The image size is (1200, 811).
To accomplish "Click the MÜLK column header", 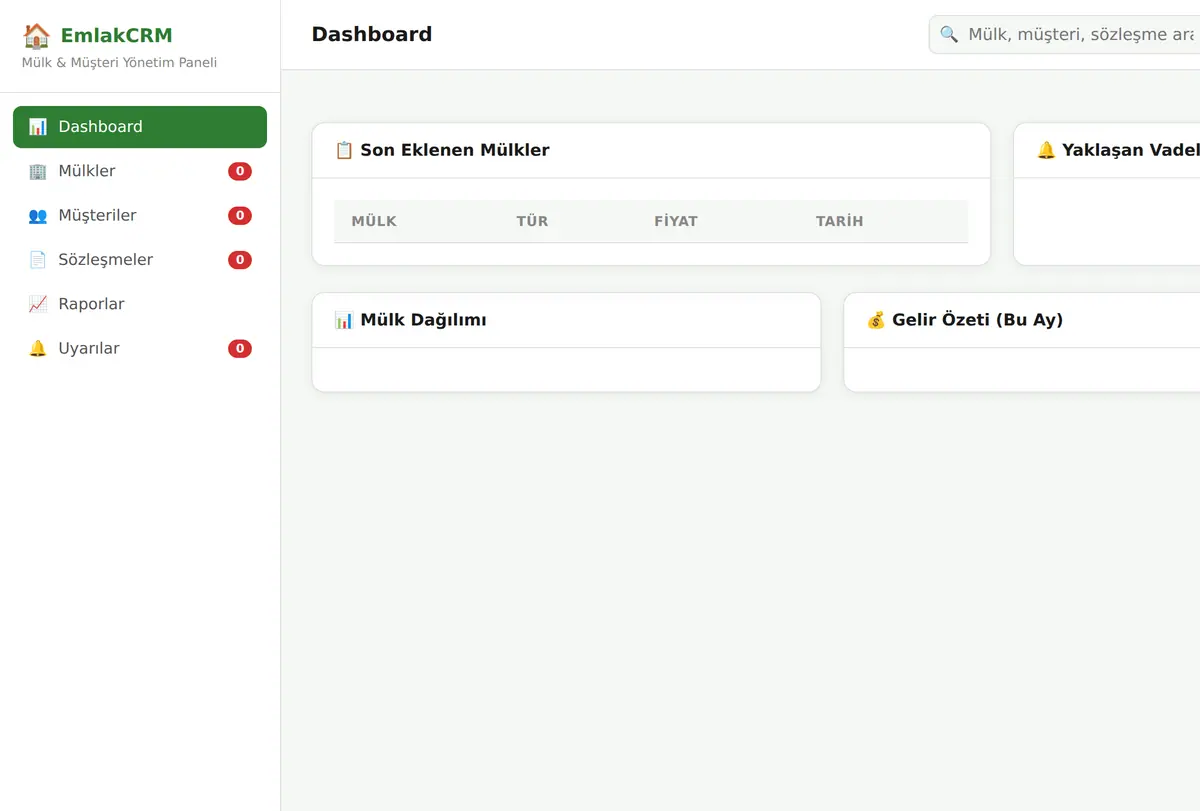I will [x=374, y=221].
